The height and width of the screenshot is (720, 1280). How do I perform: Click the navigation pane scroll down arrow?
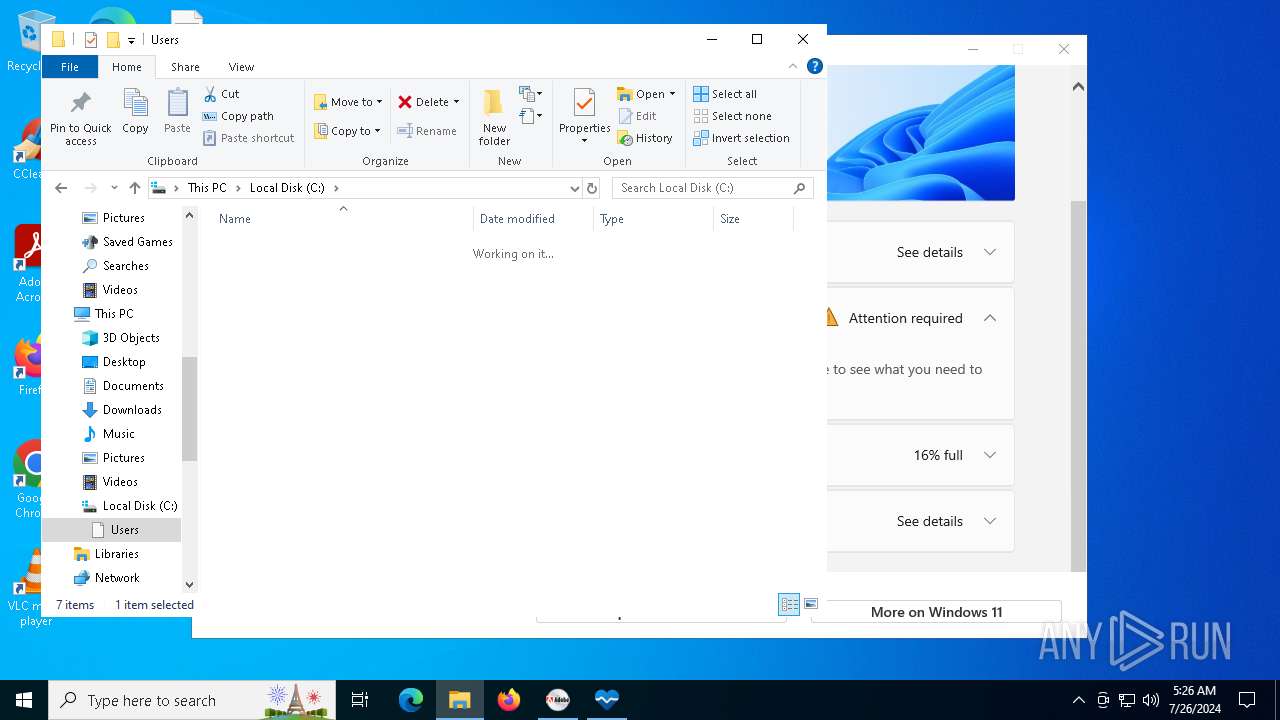tap(190, 585)
